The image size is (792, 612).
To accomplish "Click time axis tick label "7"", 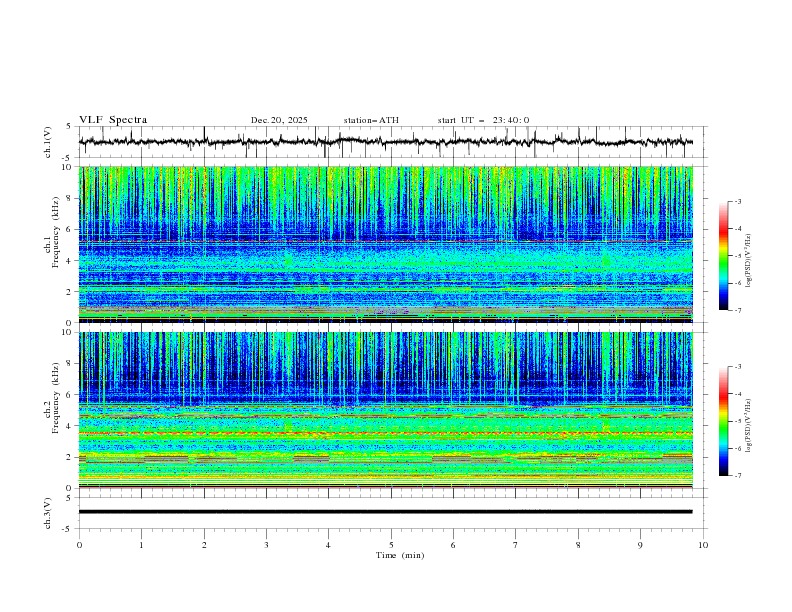I will 516,545.
